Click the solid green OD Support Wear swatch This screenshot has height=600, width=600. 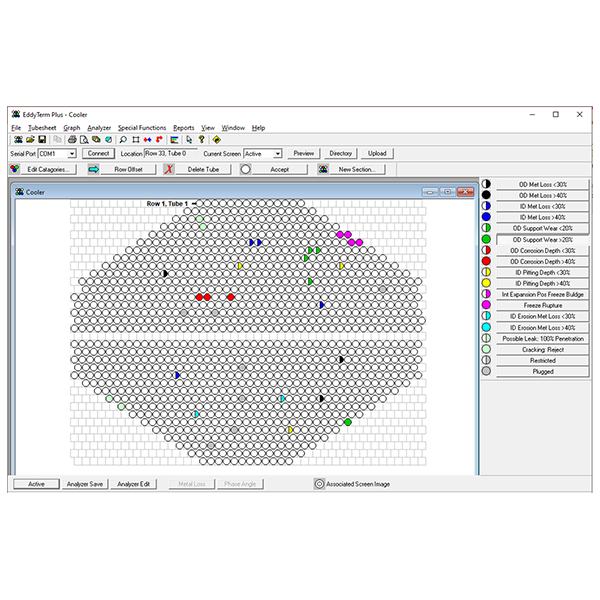click(x=486, y=239)
